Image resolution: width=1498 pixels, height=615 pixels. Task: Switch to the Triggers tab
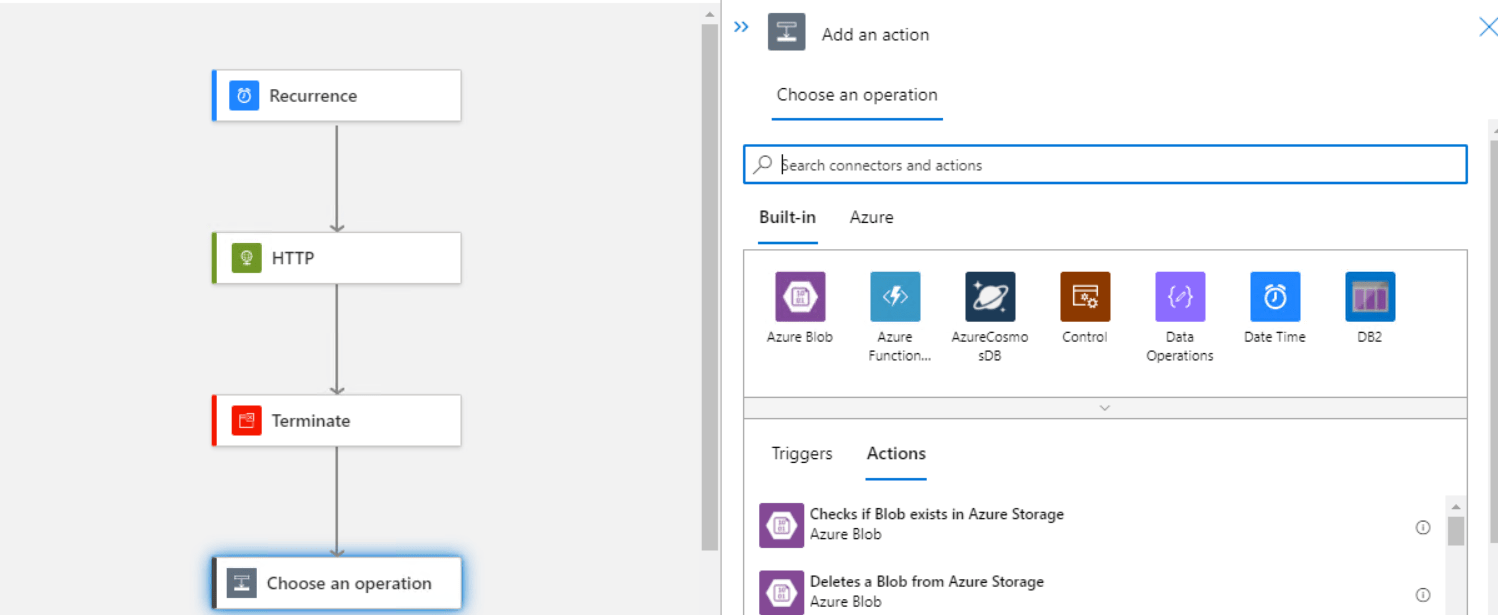click(x=801, y=453)
